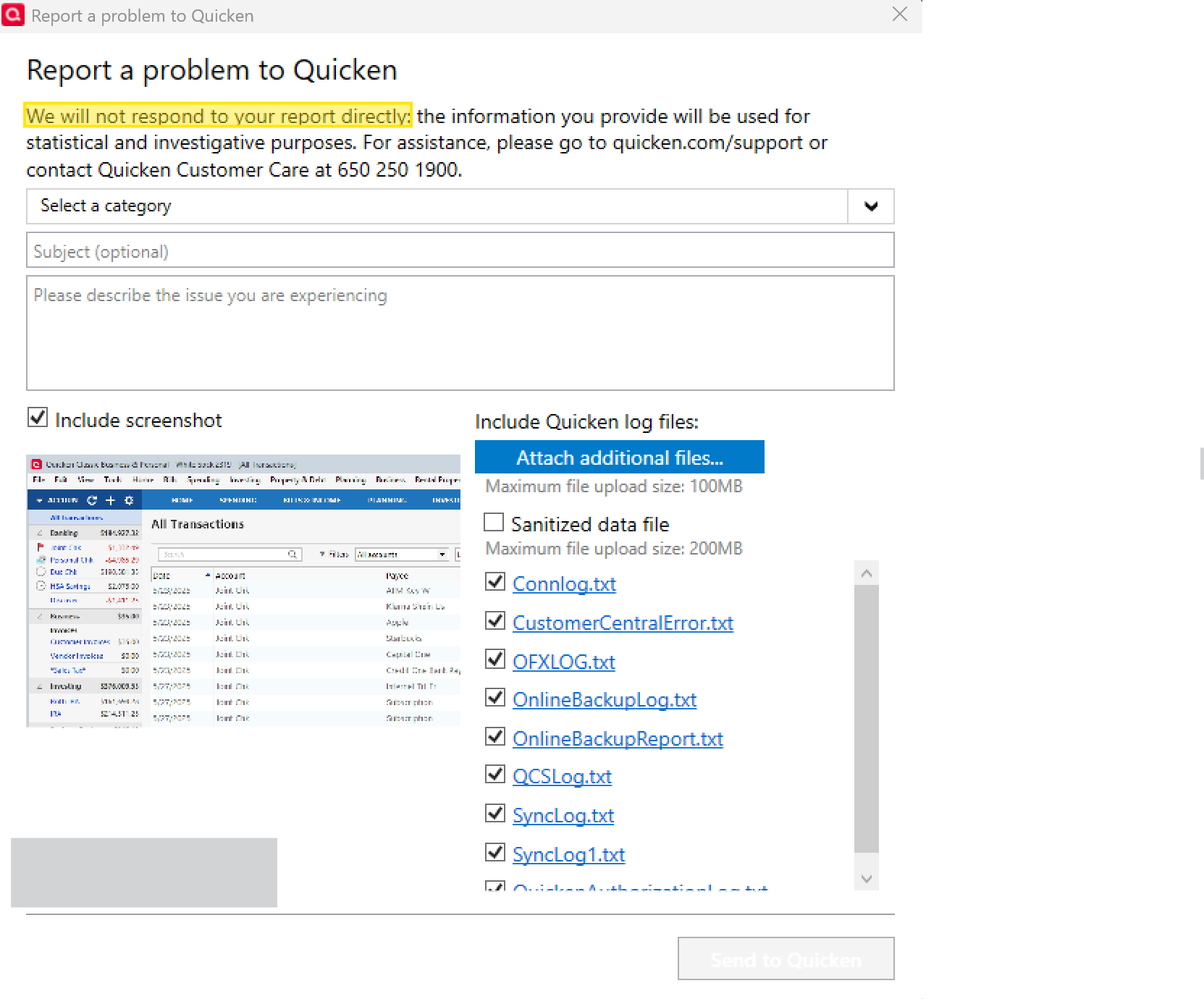Open the Connlog.txt log link

564,584
